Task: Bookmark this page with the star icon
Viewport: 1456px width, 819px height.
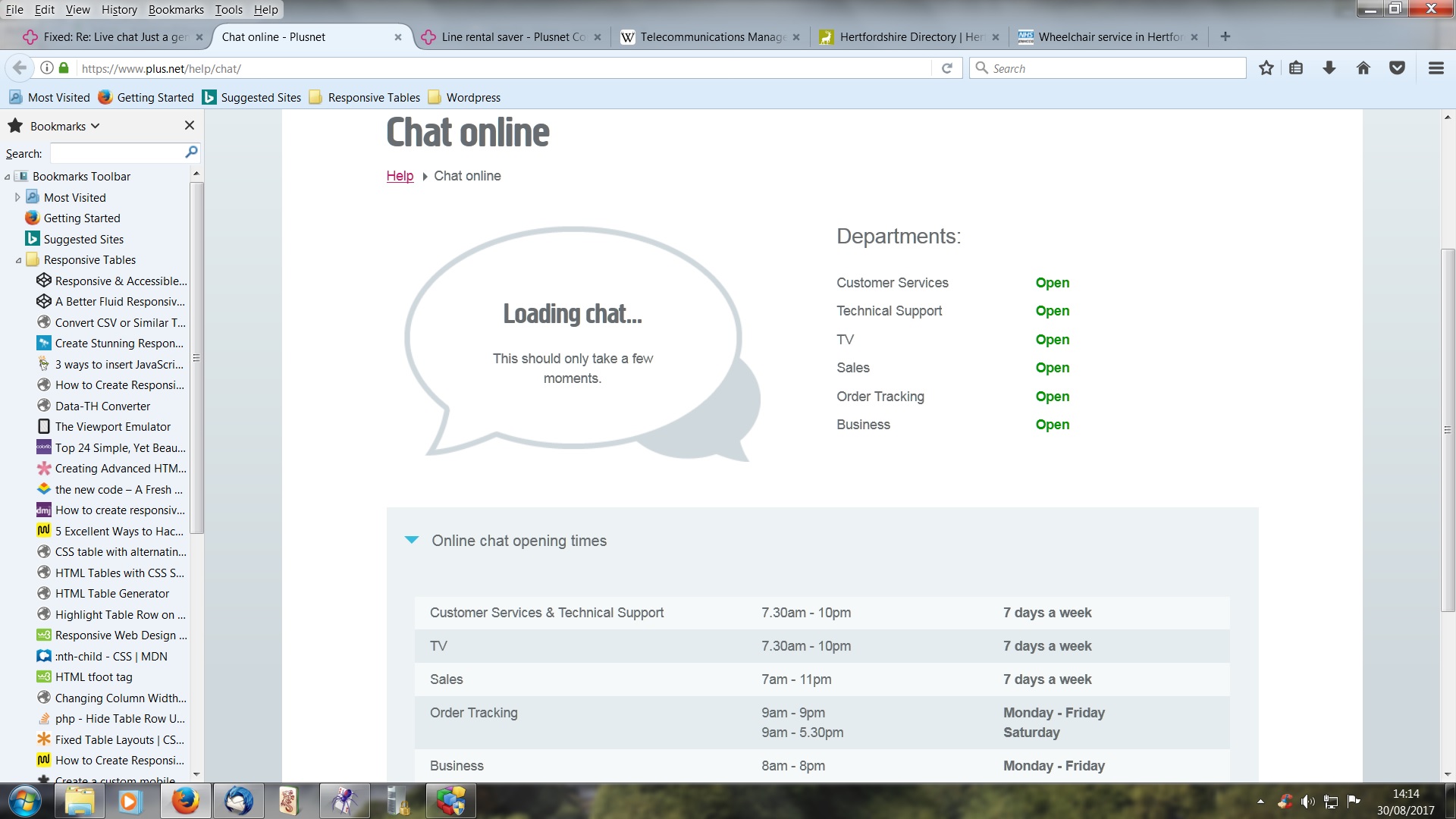Action: pyautogui.click(x=1265, y=67)
